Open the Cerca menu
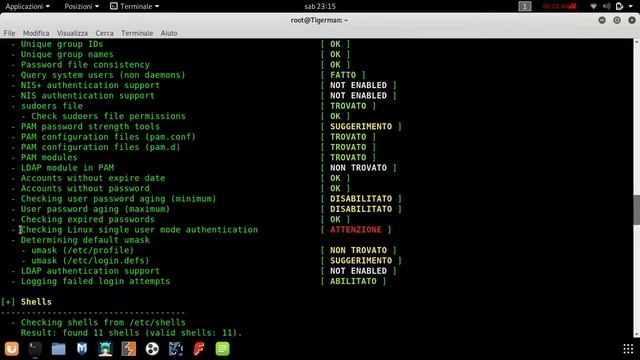The image size is (640, 360). pos(104,33)
